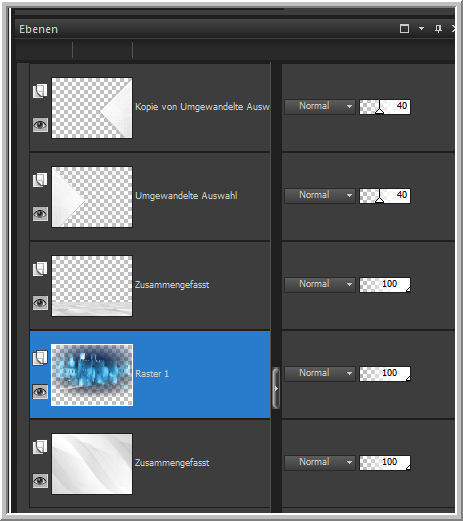Click raster layer icon beside Raster 1
Screen dimensions: 463x521
(x=40, y=358)
